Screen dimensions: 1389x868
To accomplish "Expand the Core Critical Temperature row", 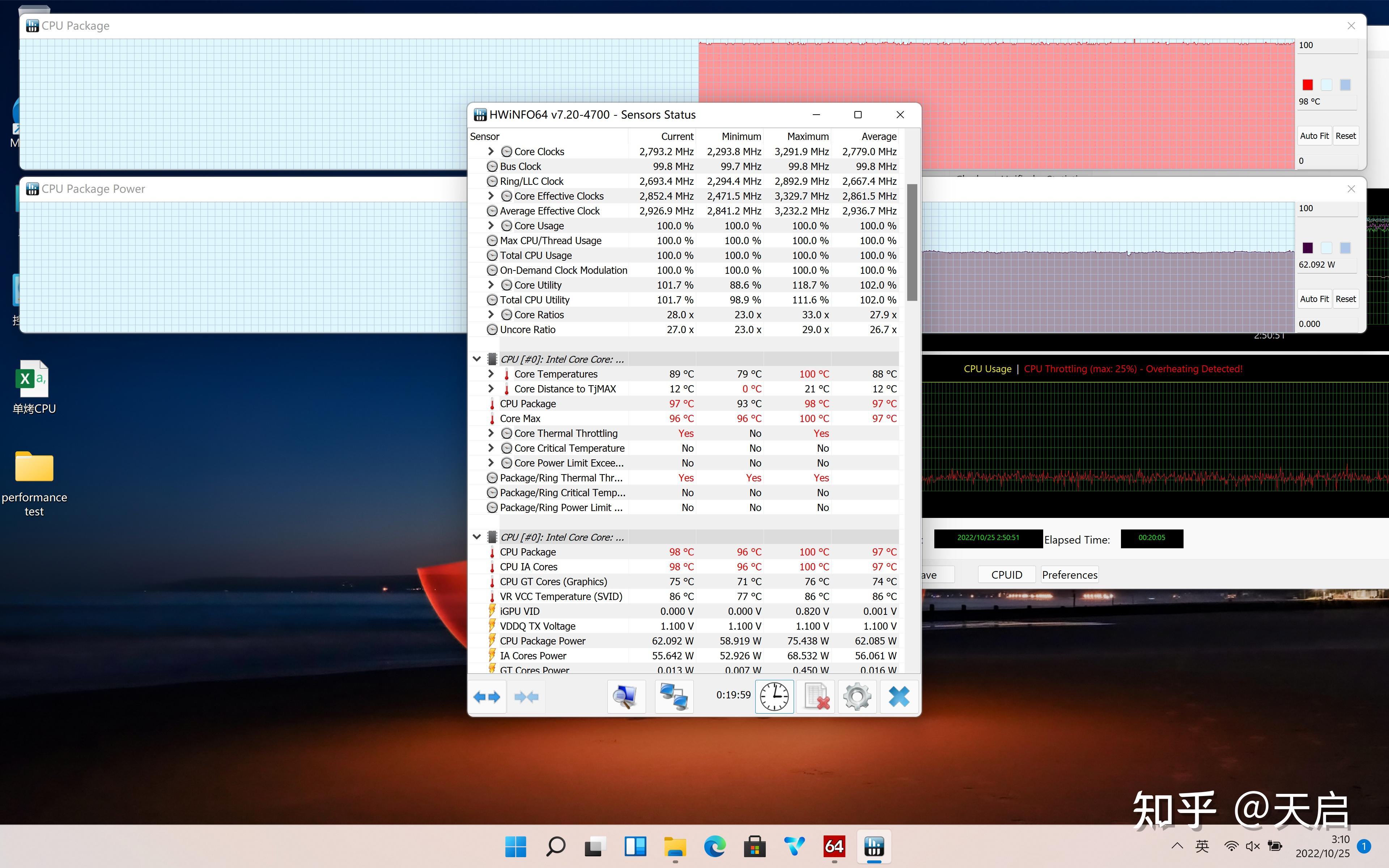I will coord(491,448).
